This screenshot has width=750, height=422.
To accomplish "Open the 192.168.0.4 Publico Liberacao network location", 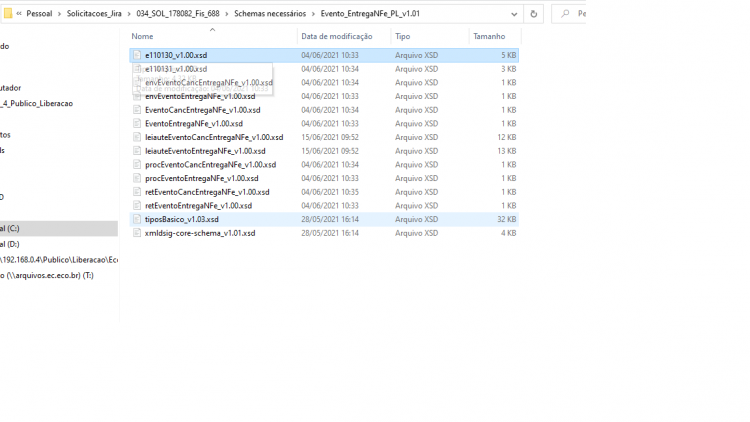I will tap(58, 260).
